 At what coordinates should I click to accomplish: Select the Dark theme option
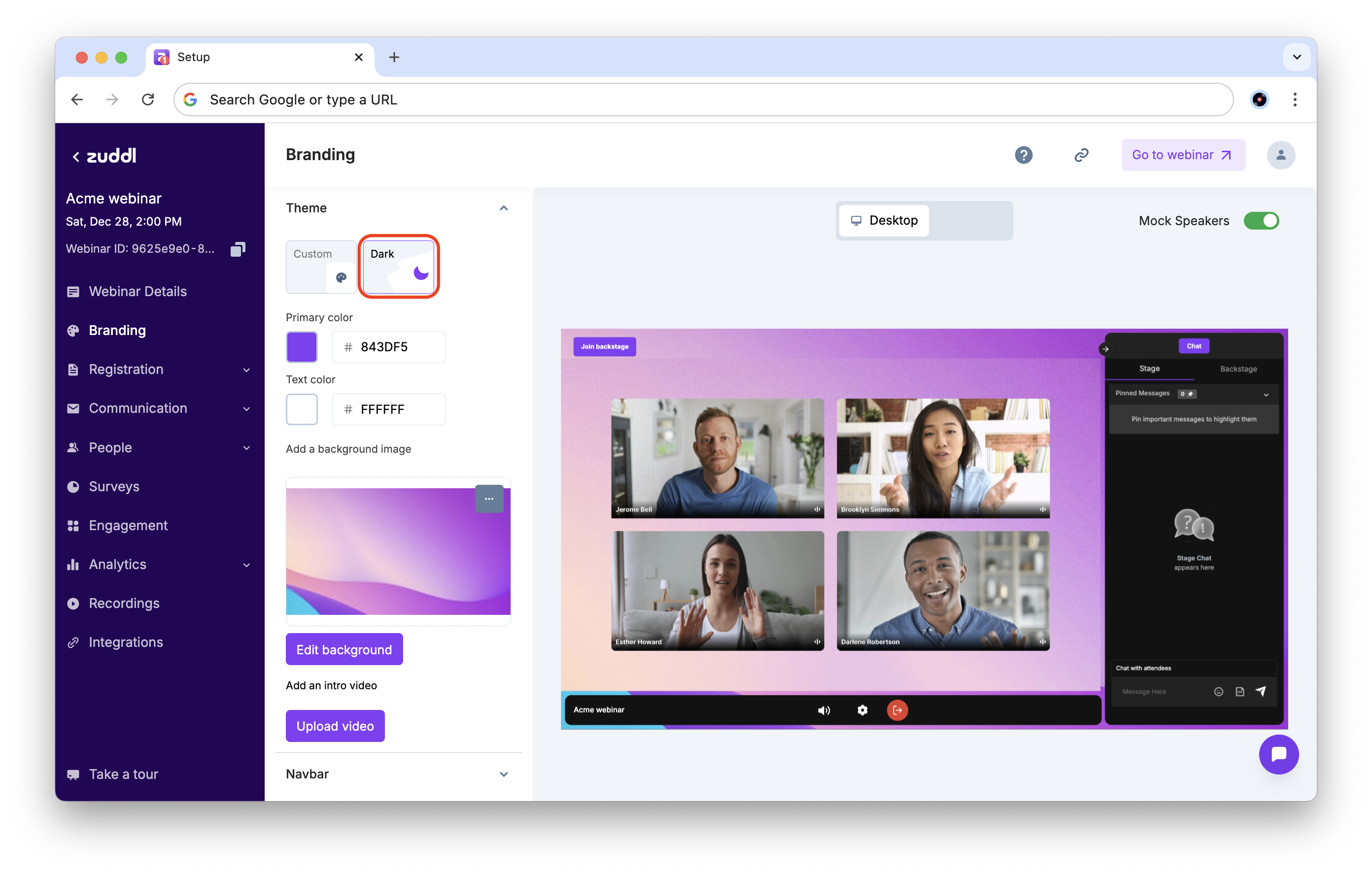pos(398,266)
